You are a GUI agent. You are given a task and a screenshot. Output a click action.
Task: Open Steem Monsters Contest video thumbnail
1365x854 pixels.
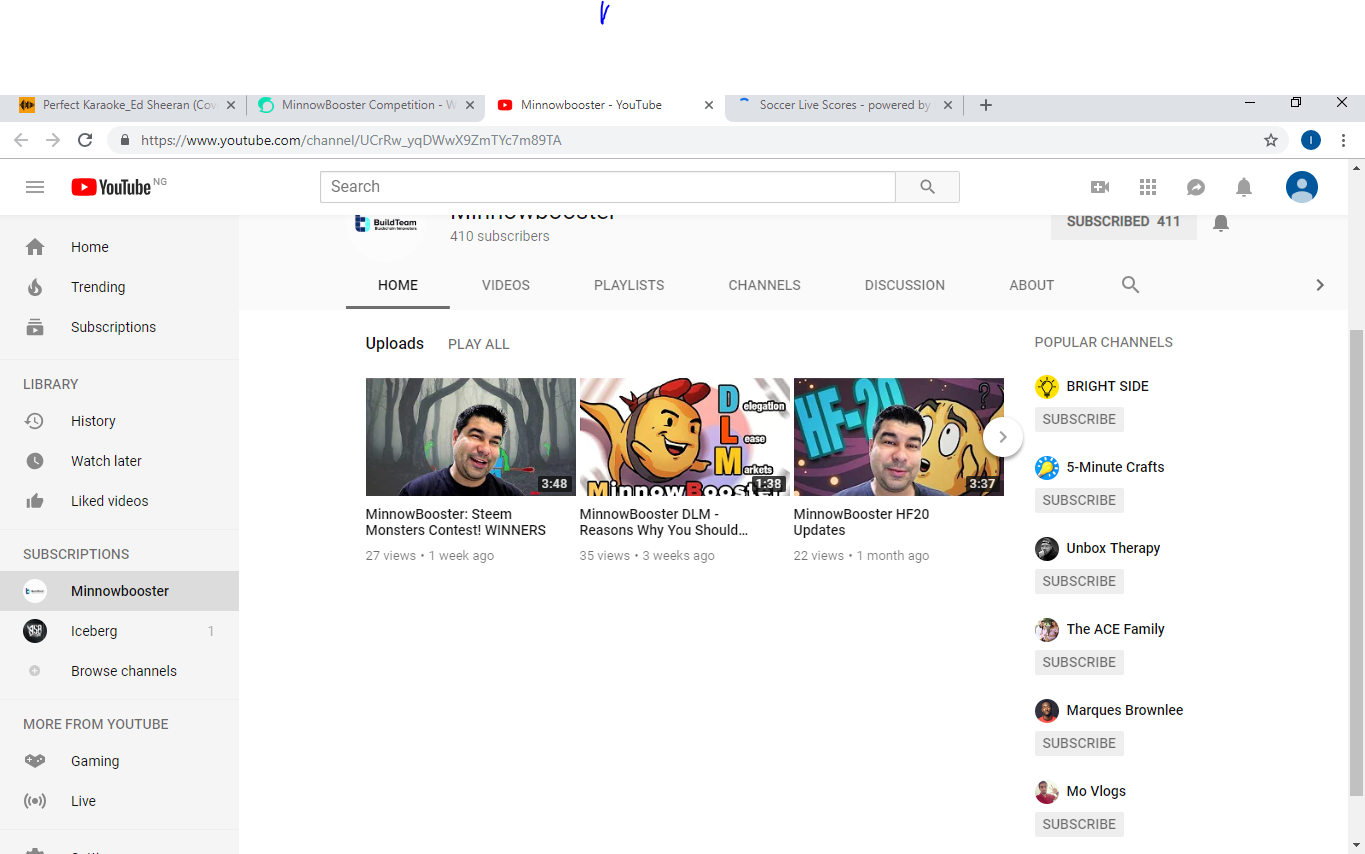[471, 437]
